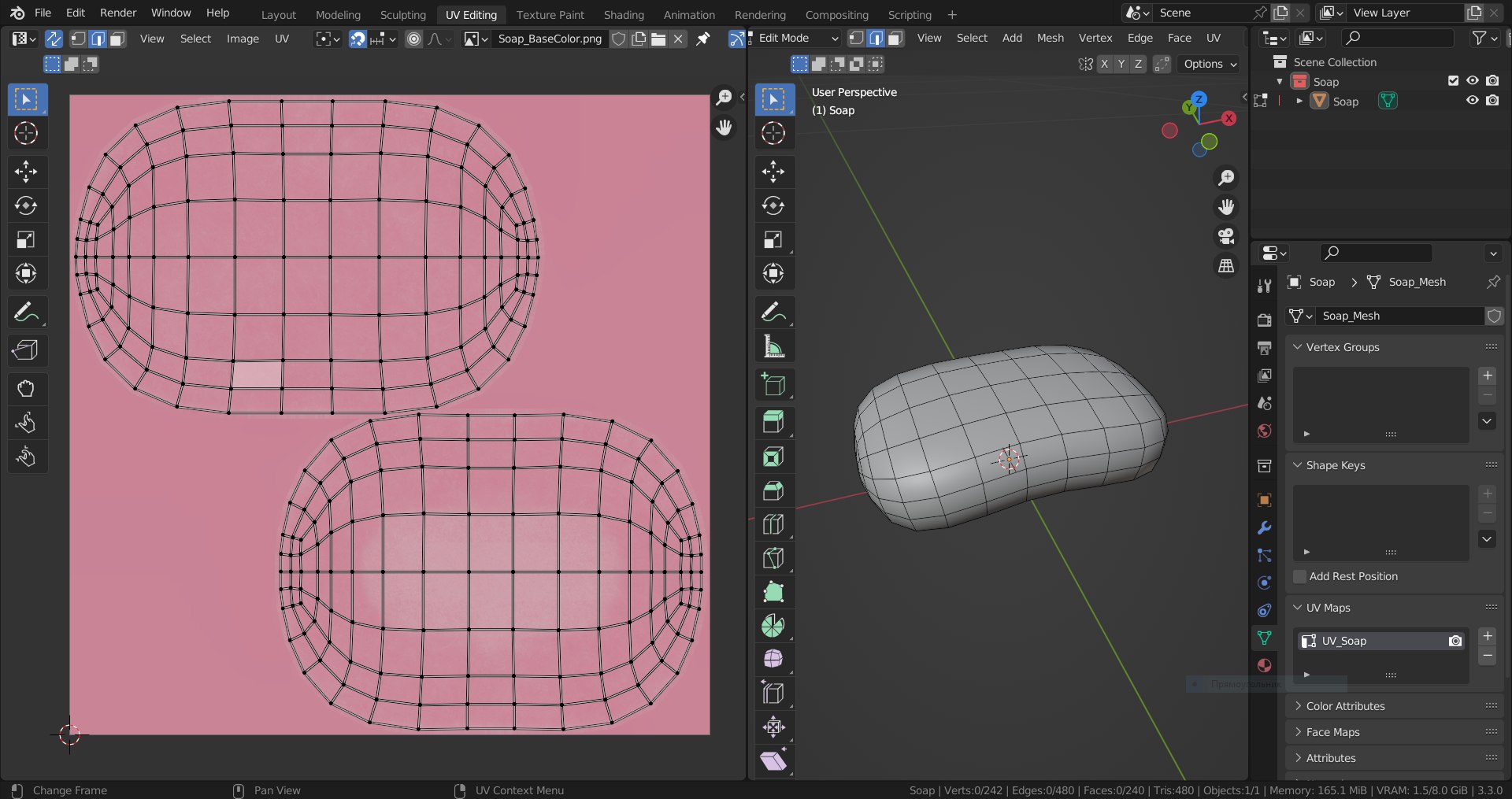The width and height of the screenshot is (1512, 799).
Task: Toggle Soap collection exclude checkbox
Action: [1454, 81]
